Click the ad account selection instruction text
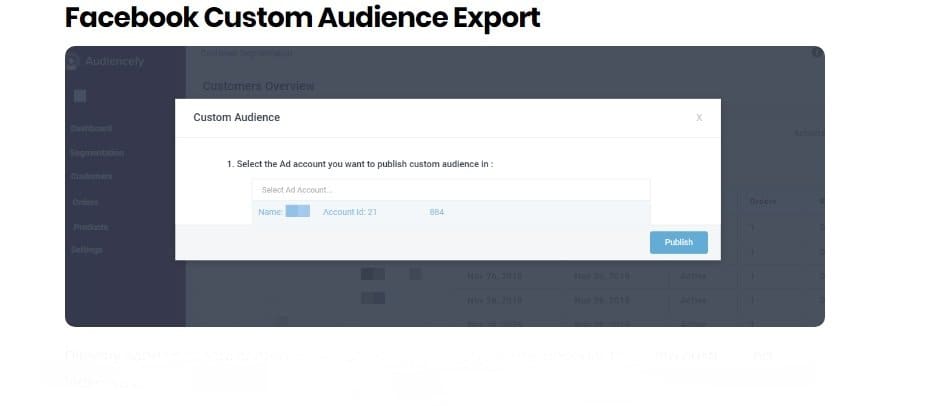This screenshot has width=927, height=406. coord(360,163)
